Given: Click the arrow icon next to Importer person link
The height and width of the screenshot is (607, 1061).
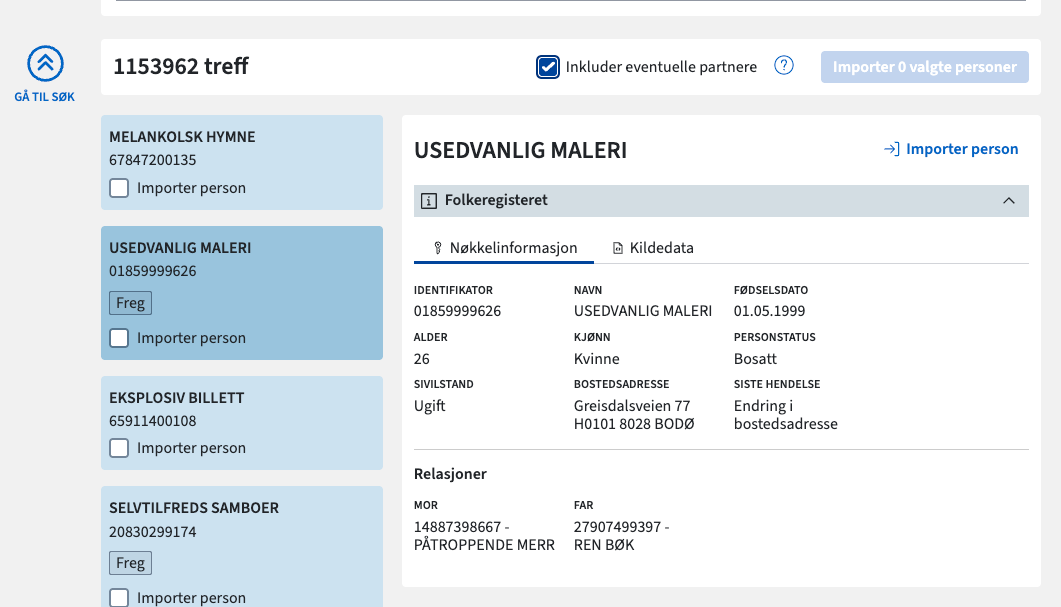Looking at the screenshot, I should (891, 148).
